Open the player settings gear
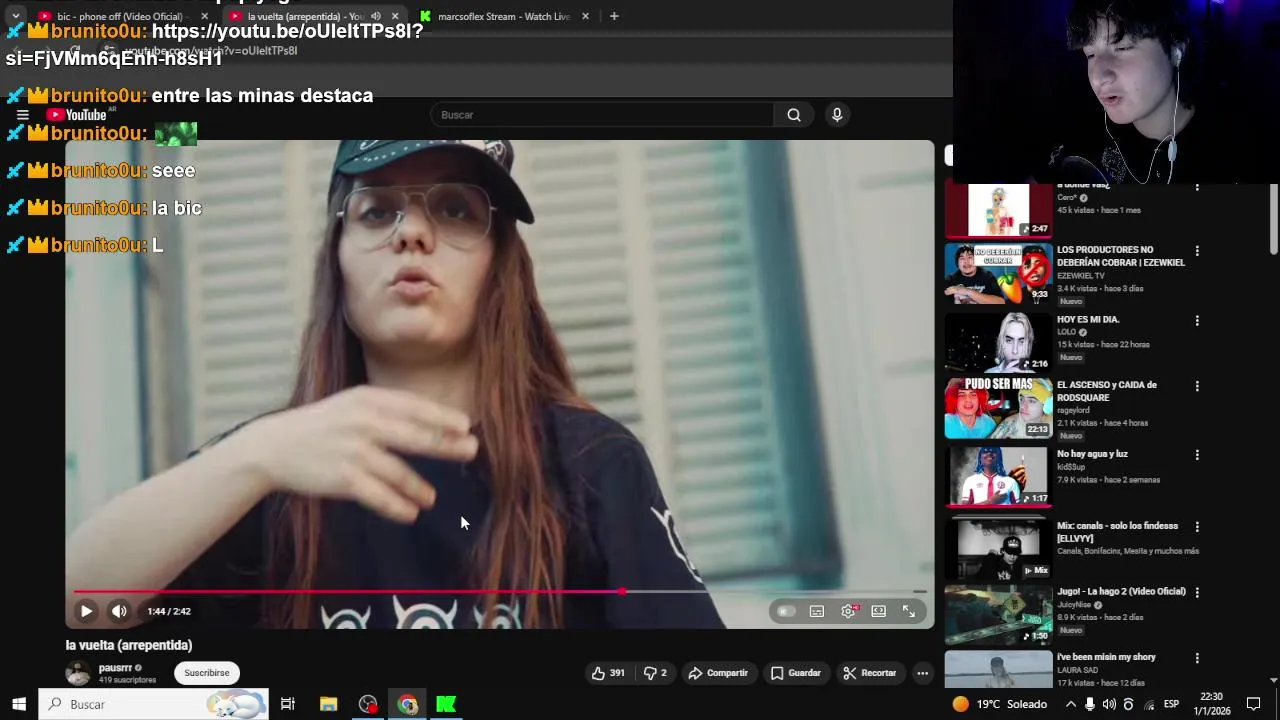Image resolution: width=1280 pixels, height=720 pixels. coord(848,611)
